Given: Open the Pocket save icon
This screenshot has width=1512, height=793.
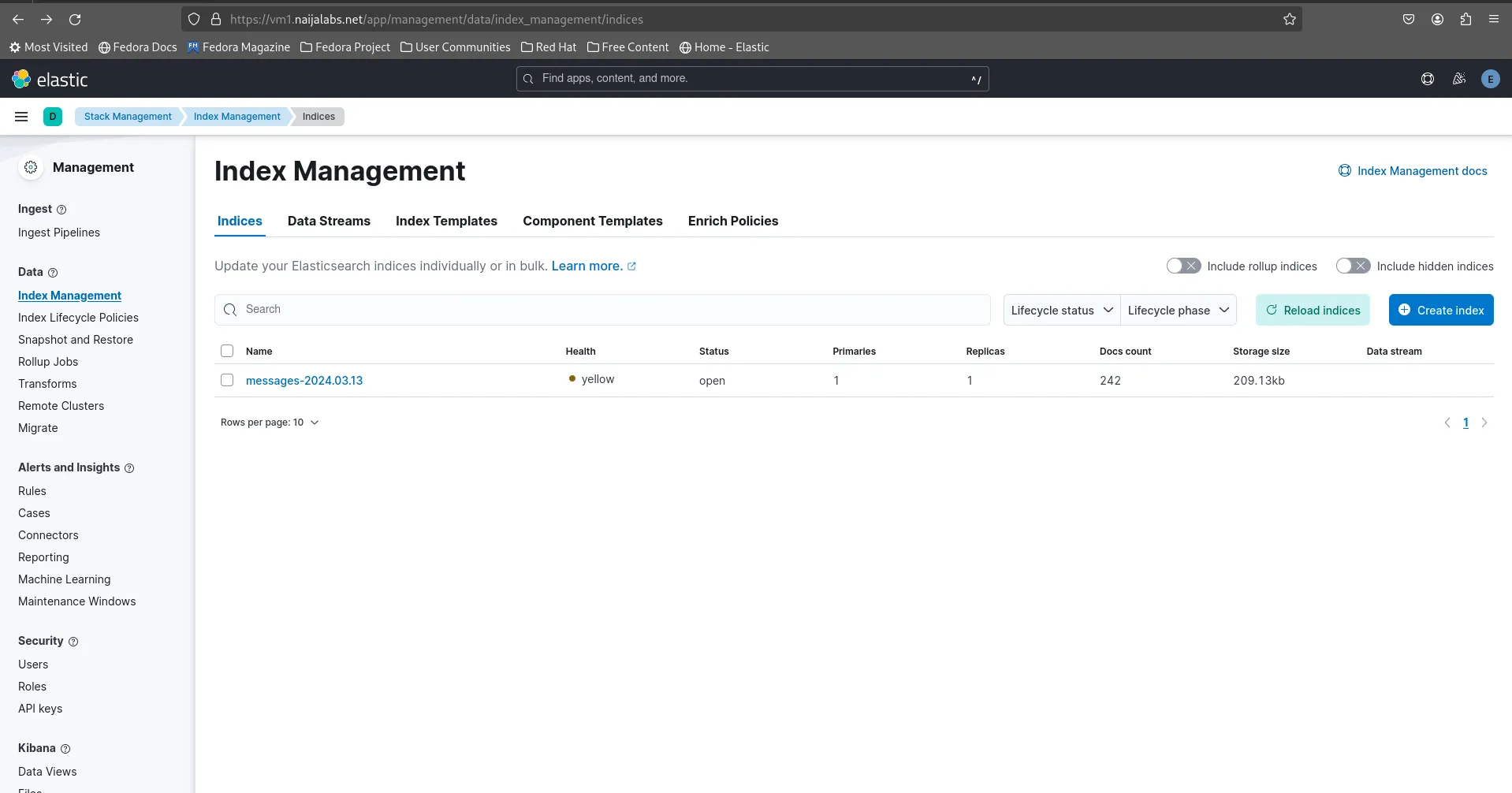Looking at the screenshot, I should [x=1409, y=19].
